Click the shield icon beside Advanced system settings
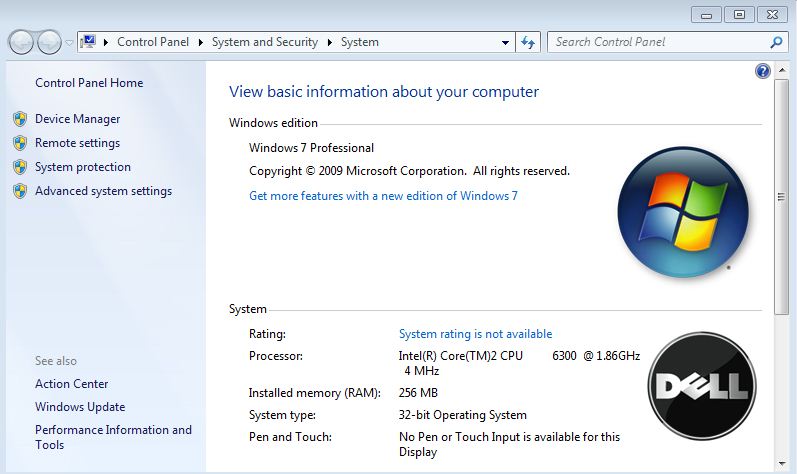The image size is (797, 474). pos(20,191)
